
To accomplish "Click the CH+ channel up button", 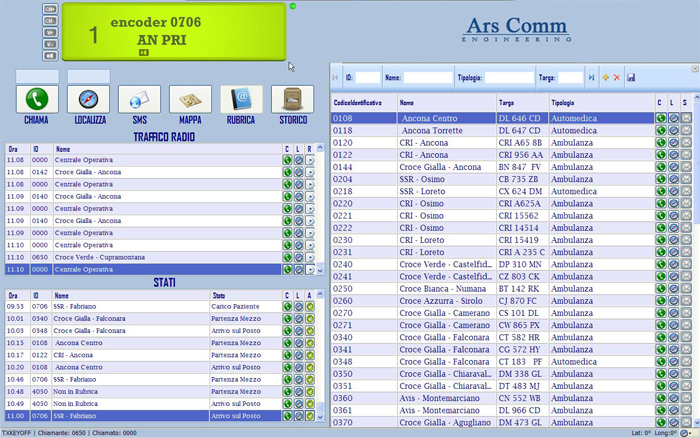I will [50, 9].
